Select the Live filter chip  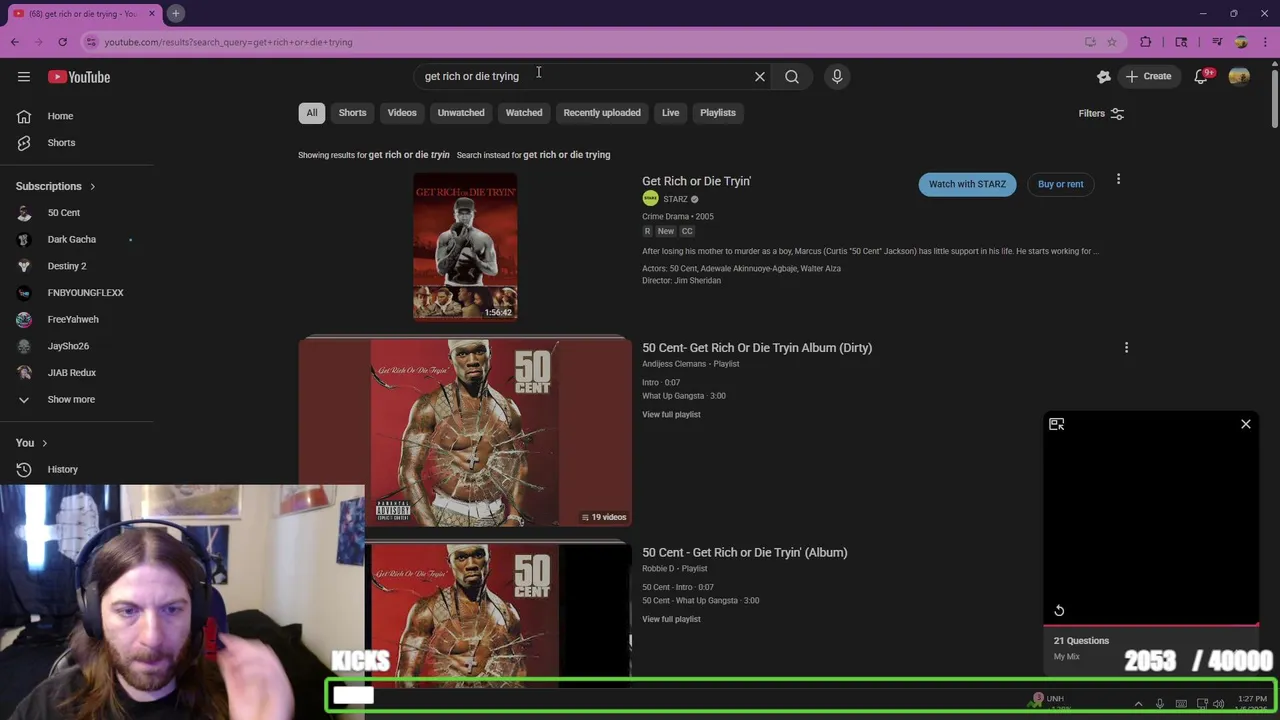670,113
